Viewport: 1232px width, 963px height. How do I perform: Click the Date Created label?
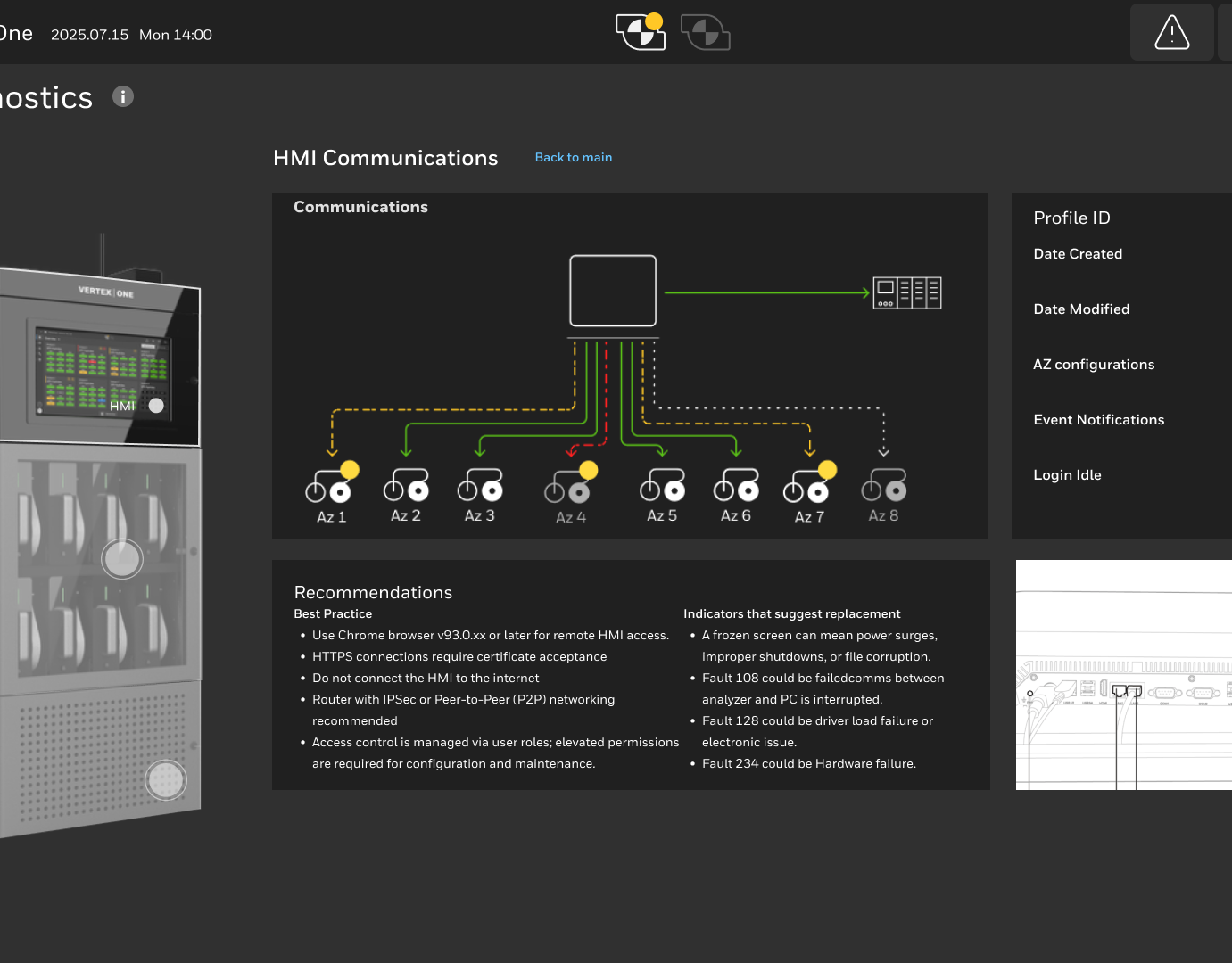point(1078,254)
